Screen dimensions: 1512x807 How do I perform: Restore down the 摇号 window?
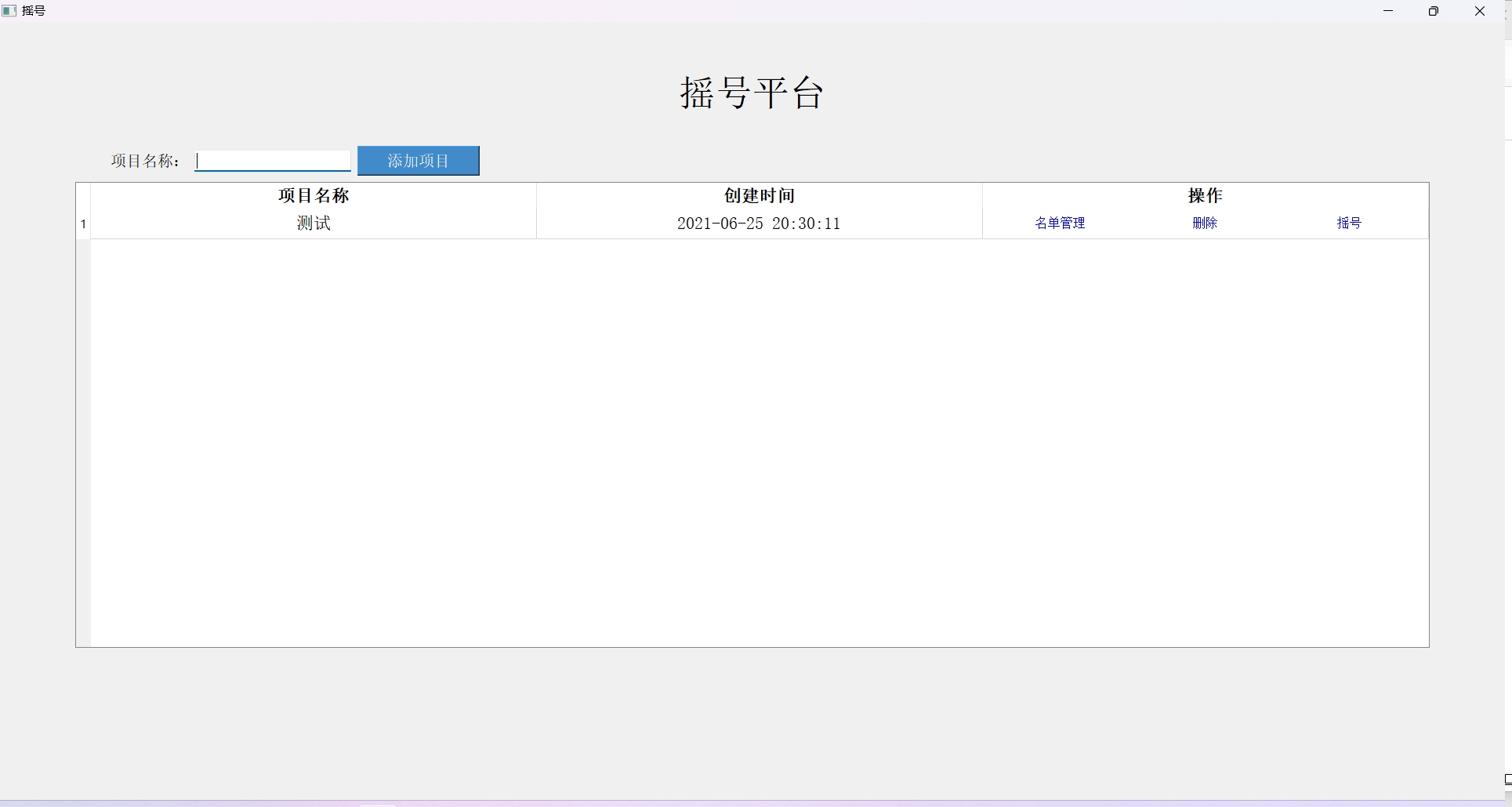pos(1434,11)
